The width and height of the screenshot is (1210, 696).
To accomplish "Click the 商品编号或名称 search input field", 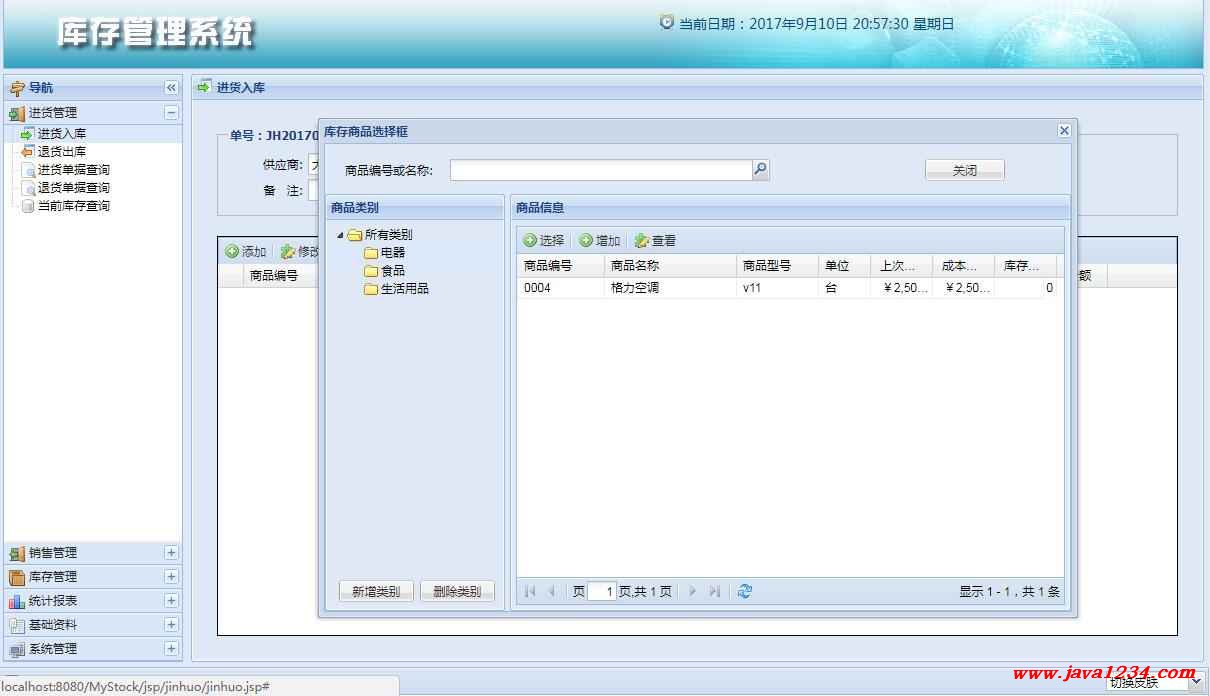I will 600,170.
